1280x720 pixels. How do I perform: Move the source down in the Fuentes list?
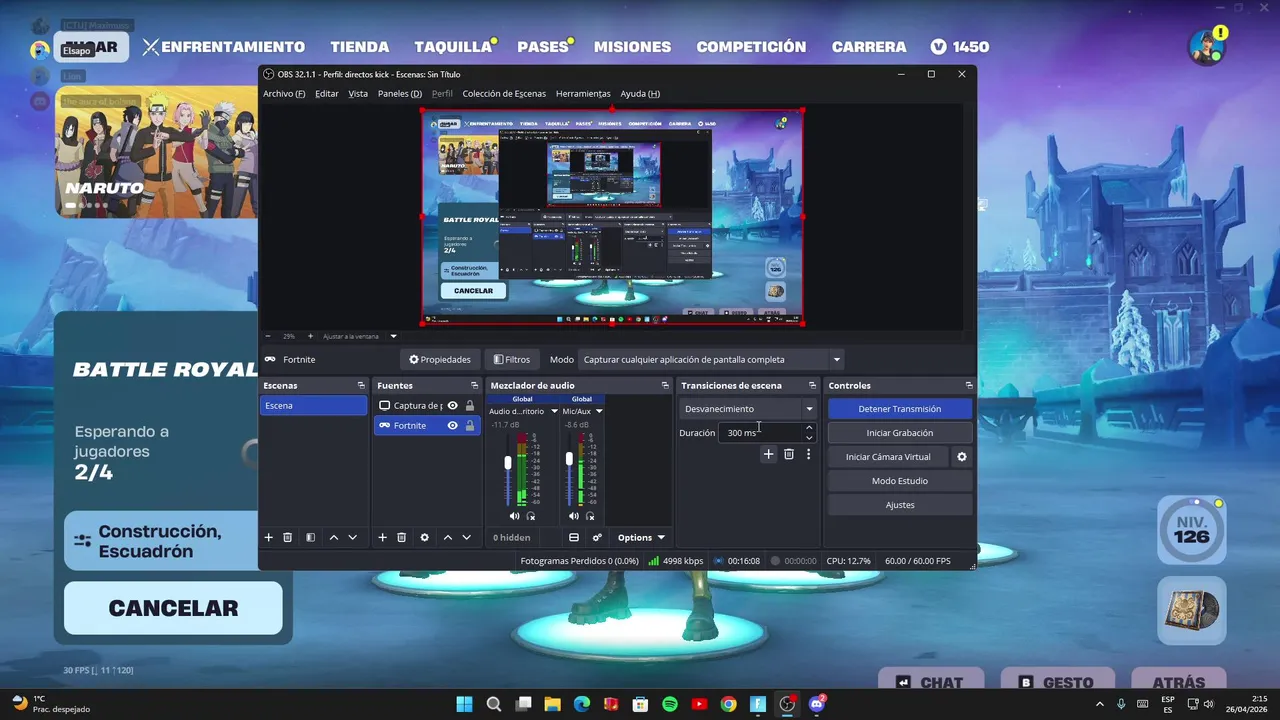[x=466, y=538]
